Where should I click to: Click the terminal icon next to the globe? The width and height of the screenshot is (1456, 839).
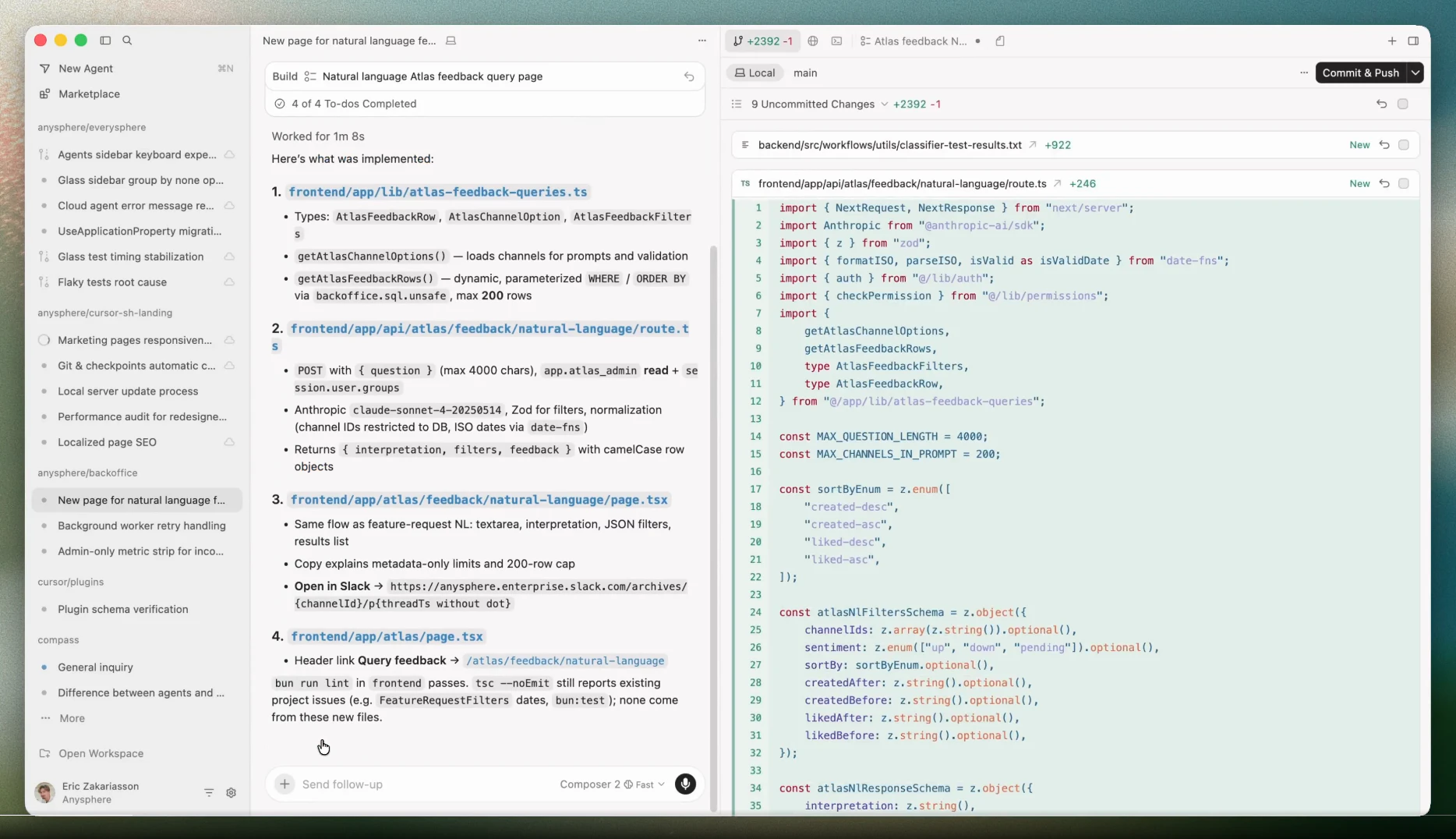(836, 41)
